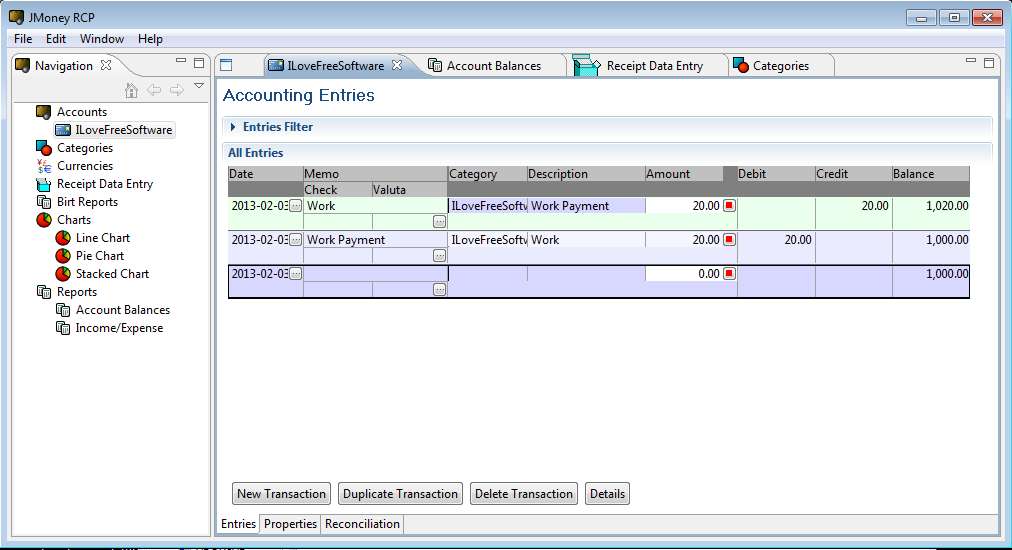Open date picker for the new empty entry
Screen dimensions: 1012x550
click(295, 274)
